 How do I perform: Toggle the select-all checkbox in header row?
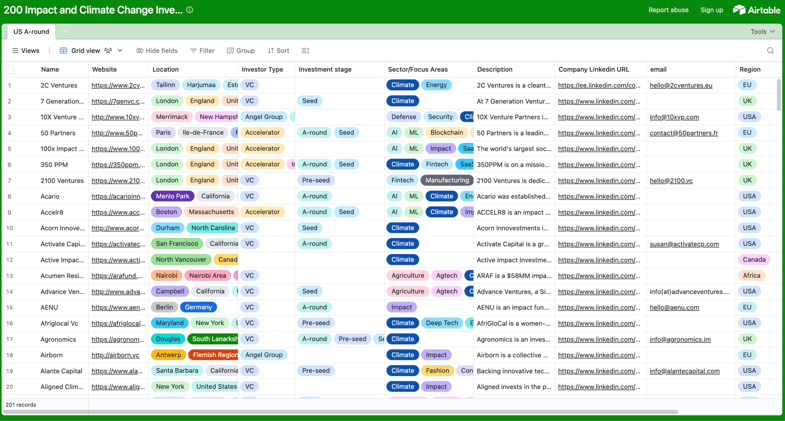click(x=10, y=70)
